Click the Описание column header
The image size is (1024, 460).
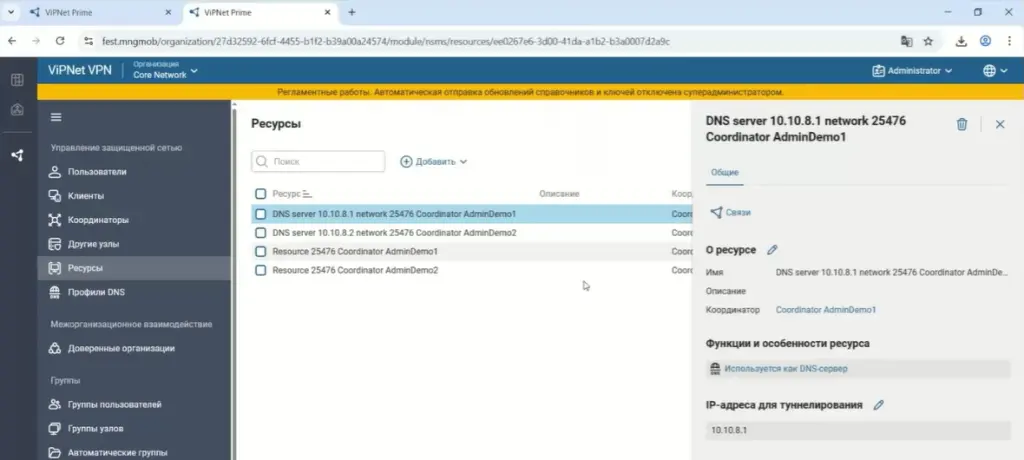pyautogui.click(x=559, y=194)
